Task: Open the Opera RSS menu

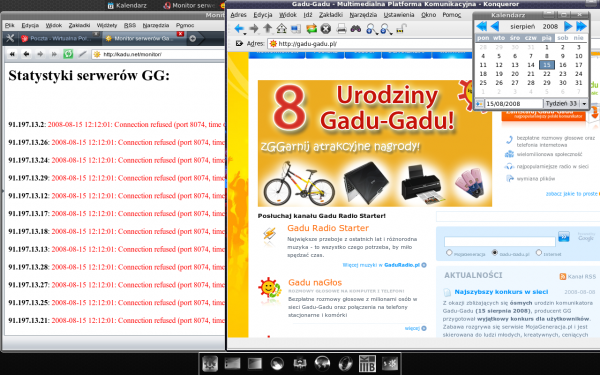Action: click(x=130, y=25)
